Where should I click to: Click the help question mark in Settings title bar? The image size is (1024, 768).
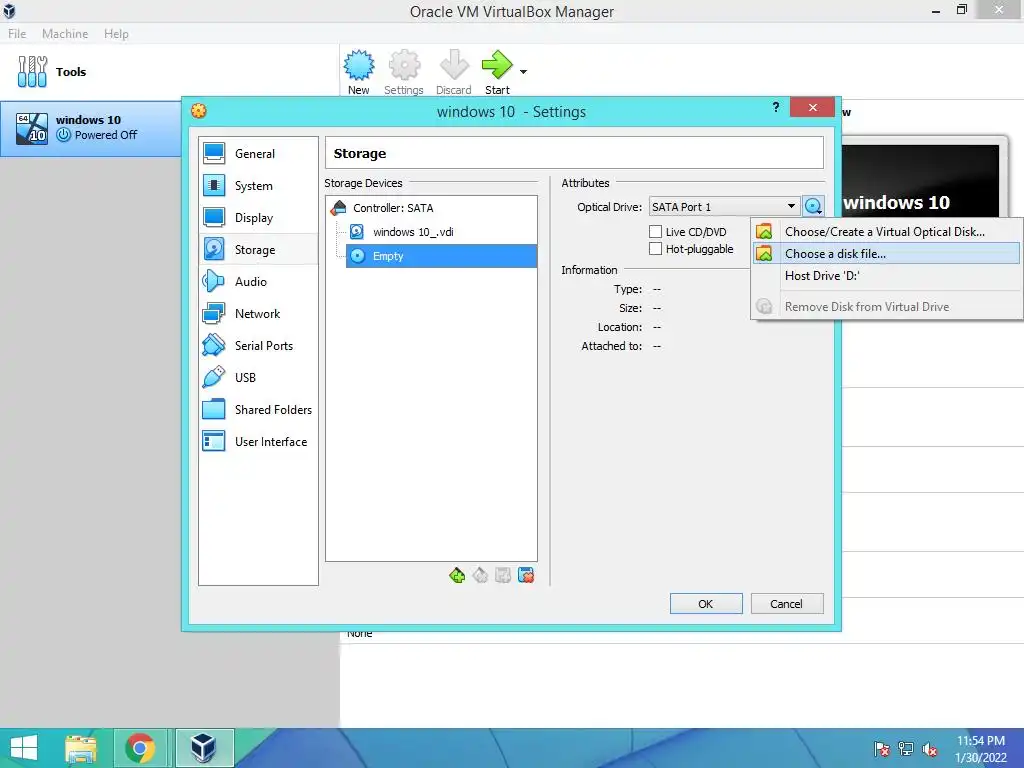[x=776, y=107]
